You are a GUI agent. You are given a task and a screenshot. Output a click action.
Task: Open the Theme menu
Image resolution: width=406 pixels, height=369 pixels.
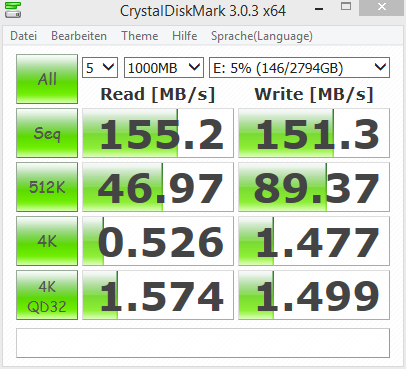point(140,36)
